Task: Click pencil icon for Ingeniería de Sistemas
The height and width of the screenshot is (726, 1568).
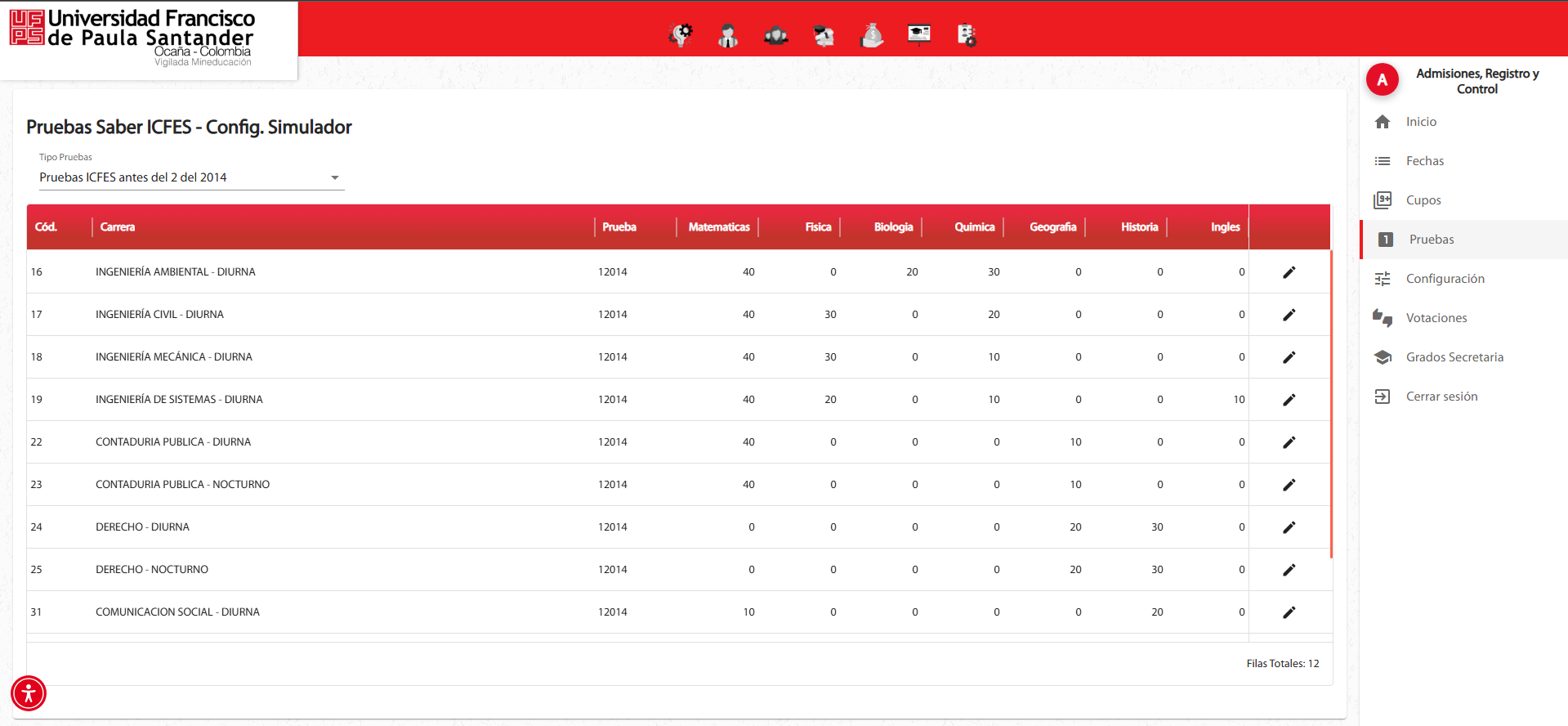Action: [1289, 400]
